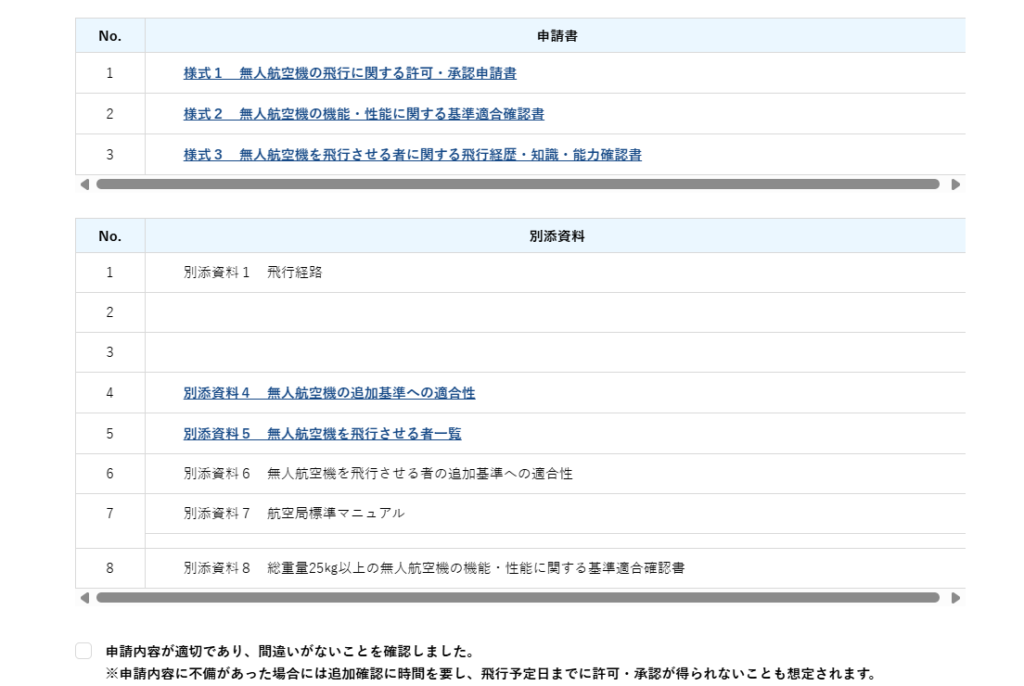The image size is (1024, 686).
Task: Open 様式1 許可・承認申請書 link
Action: point(350,73)
